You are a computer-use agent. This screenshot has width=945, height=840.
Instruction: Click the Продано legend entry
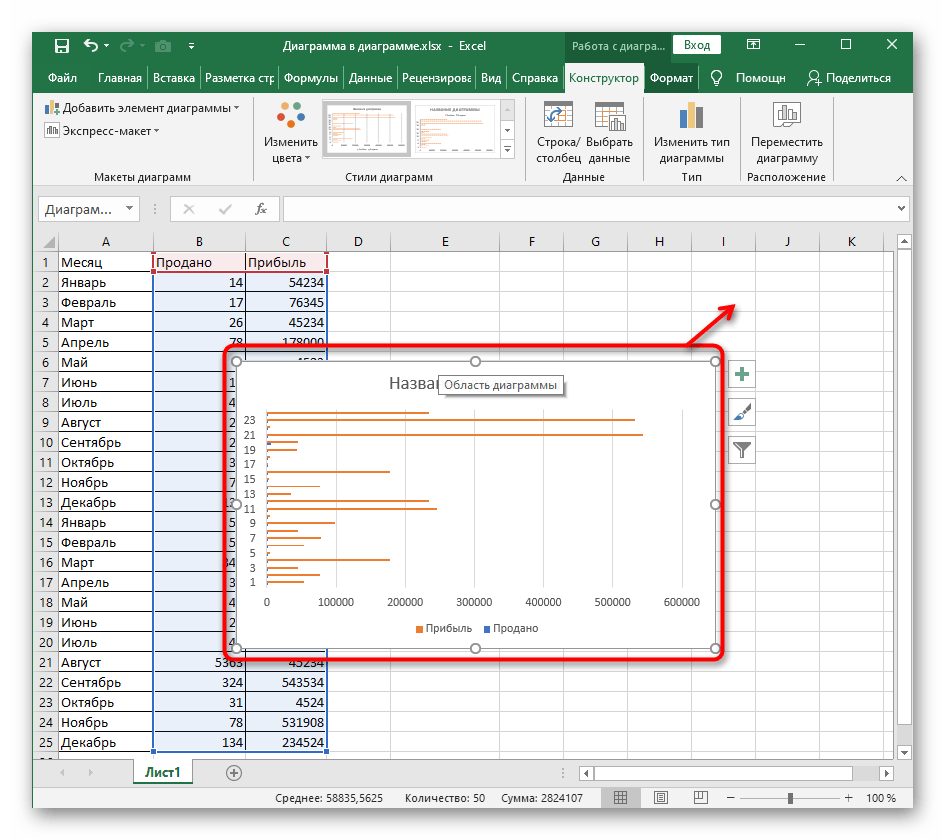click(x=511, y=628)
